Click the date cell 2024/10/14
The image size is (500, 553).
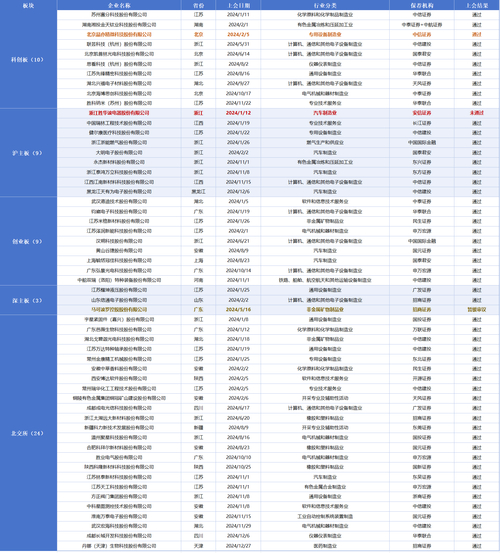238,271
